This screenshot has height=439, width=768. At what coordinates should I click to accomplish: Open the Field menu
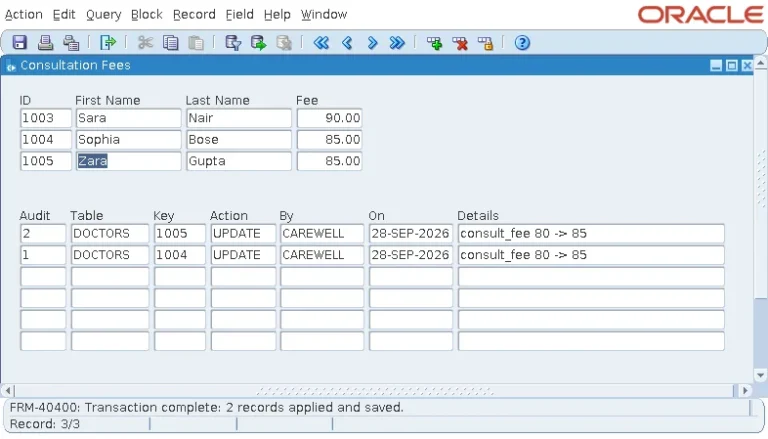[240, 15]
